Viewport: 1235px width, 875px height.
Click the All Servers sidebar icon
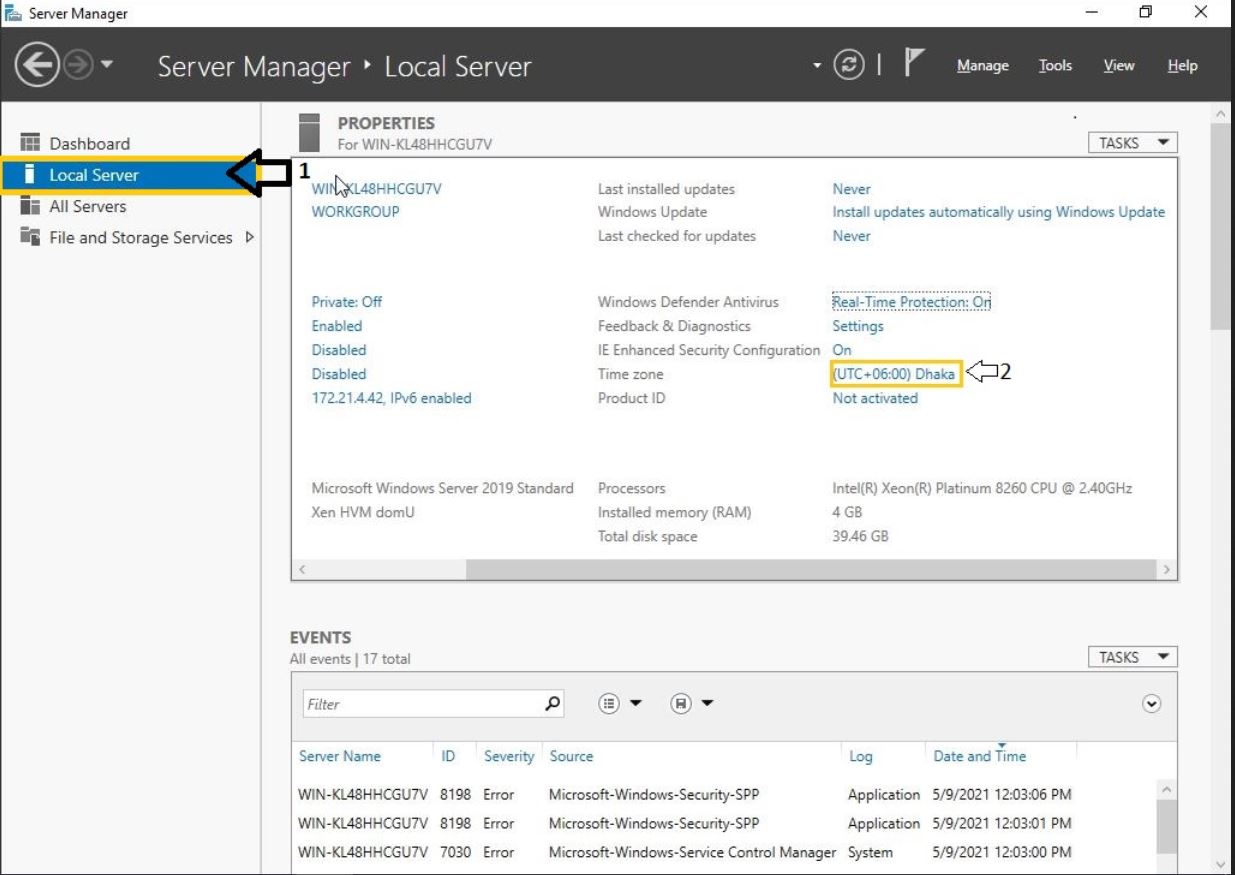[x=30, y=206]
